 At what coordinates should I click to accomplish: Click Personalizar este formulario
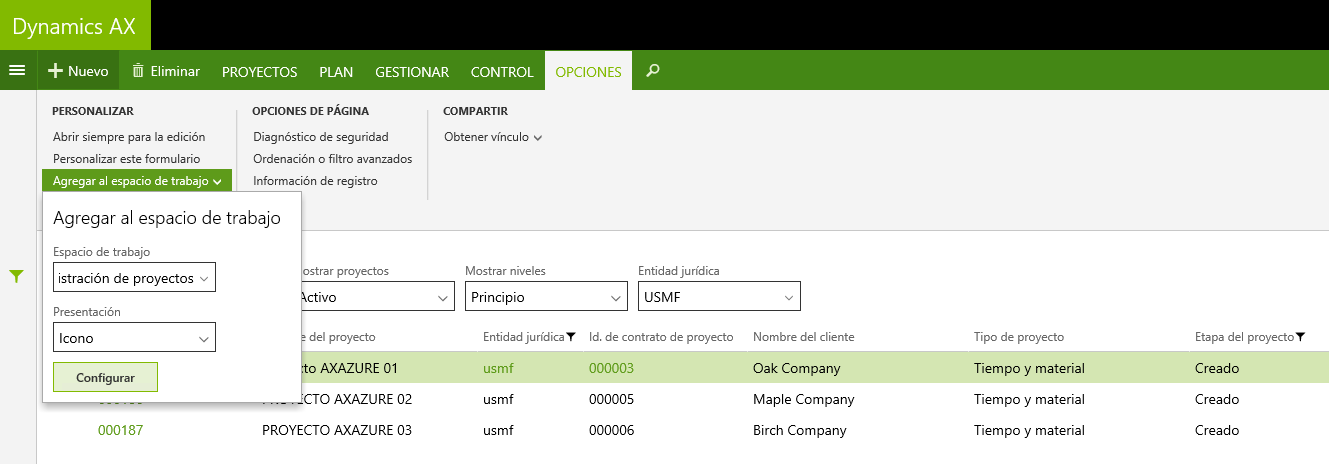point(126,159)
